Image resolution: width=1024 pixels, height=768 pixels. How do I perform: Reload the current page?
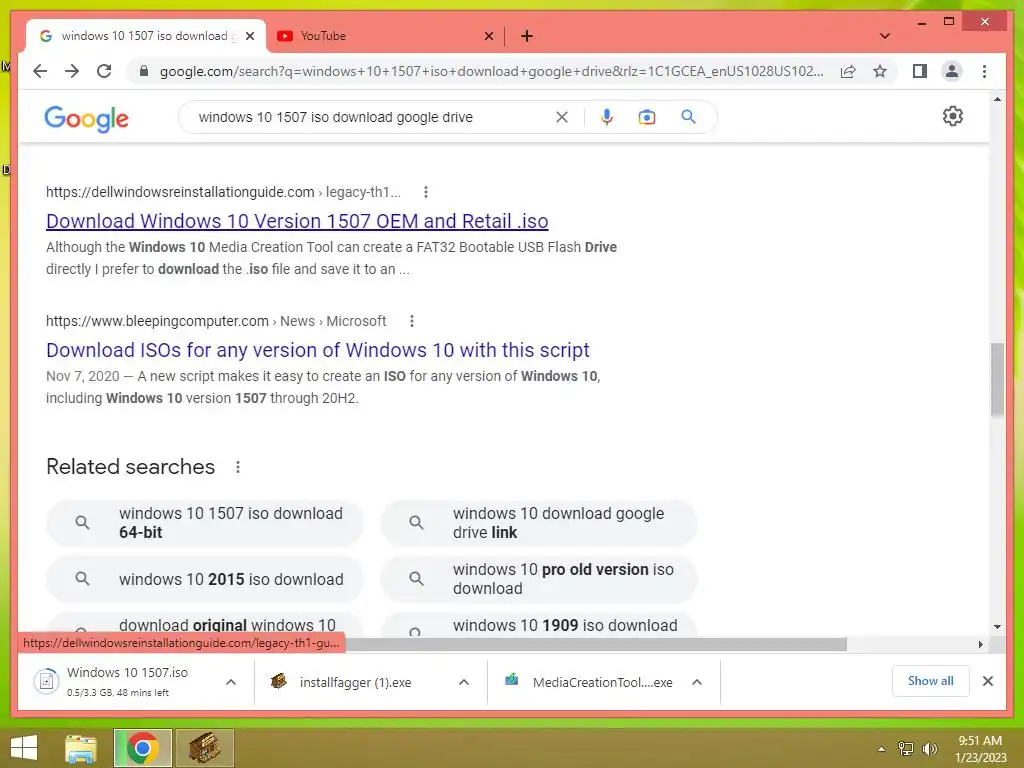click(x=104, y=71)
